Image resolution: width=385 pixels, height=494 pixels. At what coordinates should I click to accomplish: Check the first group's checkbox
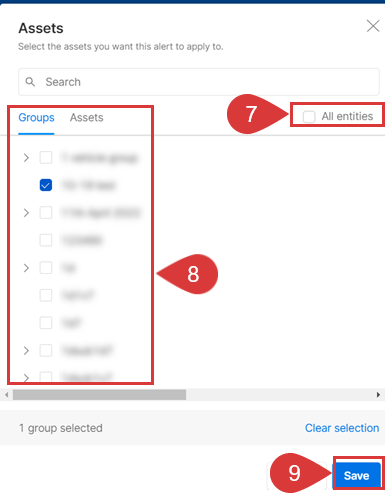(46, 157)
